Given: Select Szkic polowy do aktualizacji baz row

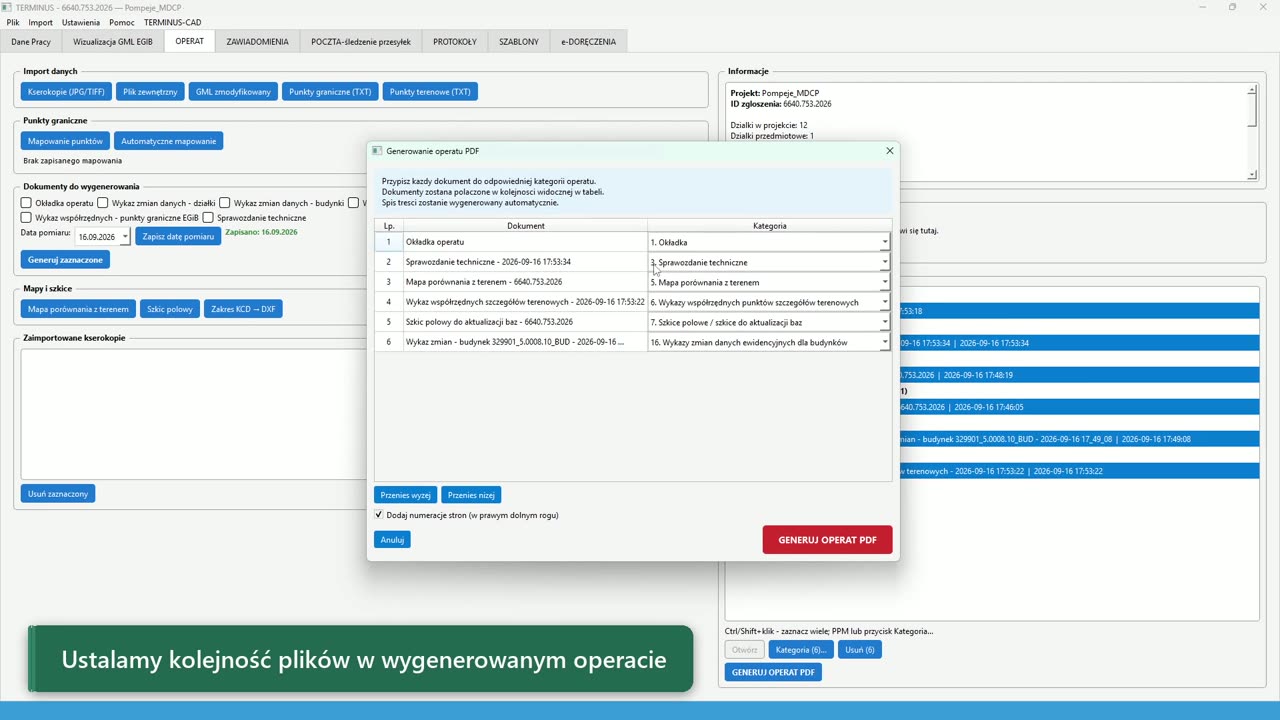Looking at the screenshot, I should click(524, 322).
